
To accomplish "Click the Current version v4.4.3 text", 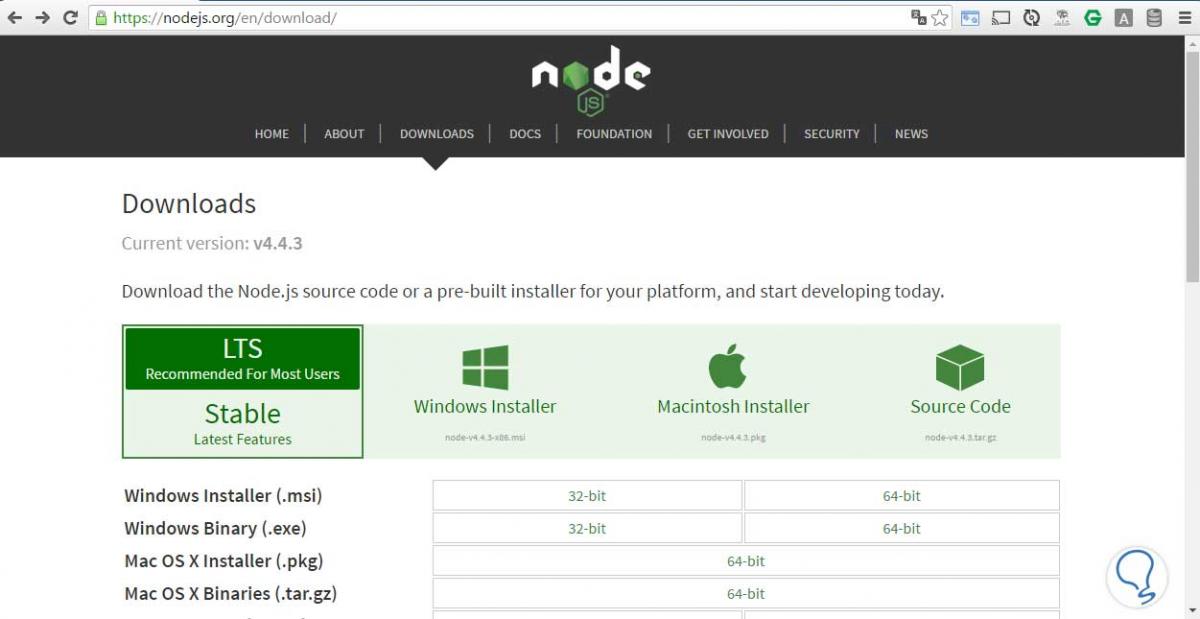I will pos(212,243).
